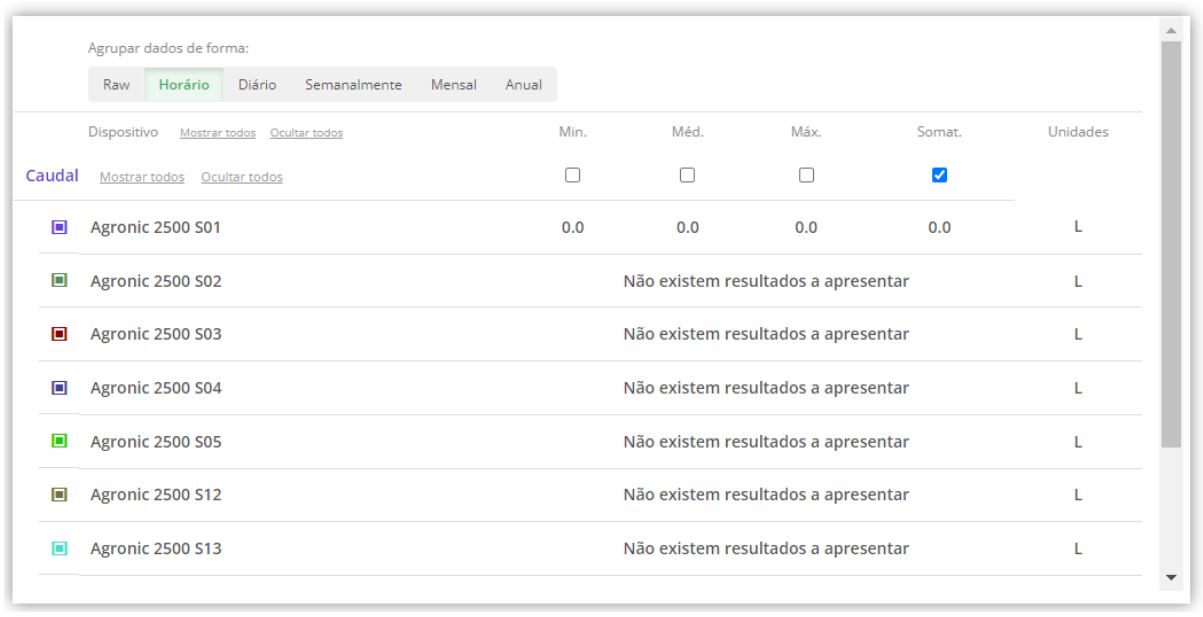Click Ocultar todos next to Dispositivo
The height and width of the screenshot is (617, 1203).
[x=306, y=133]
